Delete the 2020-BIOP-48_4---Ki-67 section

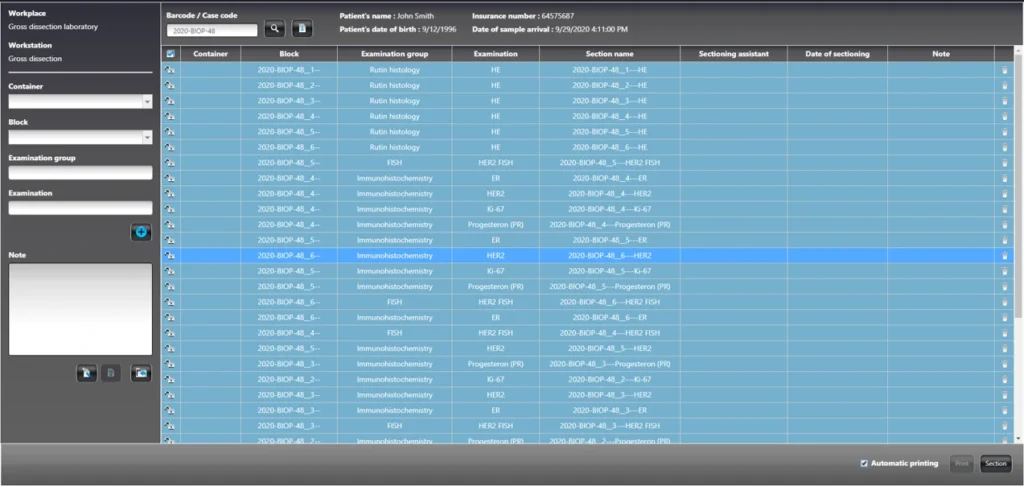(1004, 210)
